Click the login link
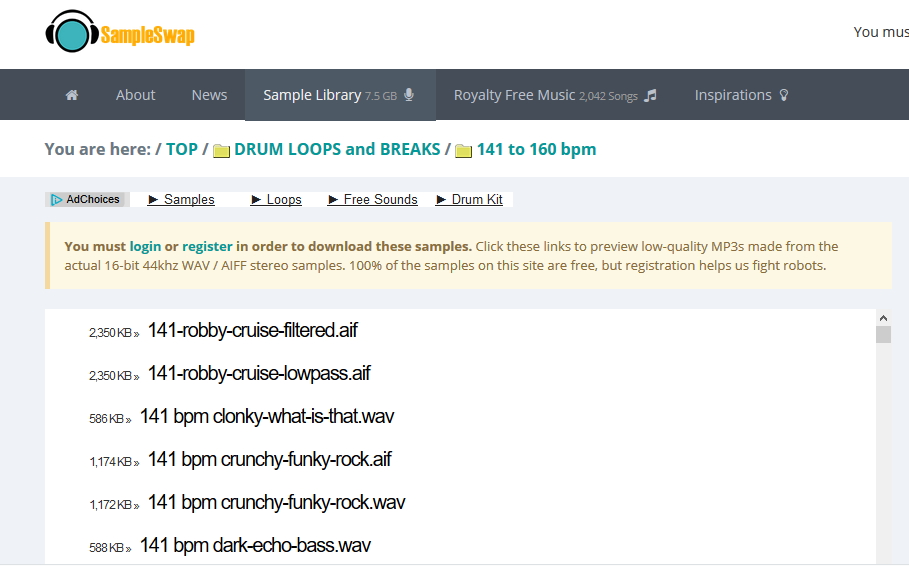 pyautogui.click(x=145, y=246)
